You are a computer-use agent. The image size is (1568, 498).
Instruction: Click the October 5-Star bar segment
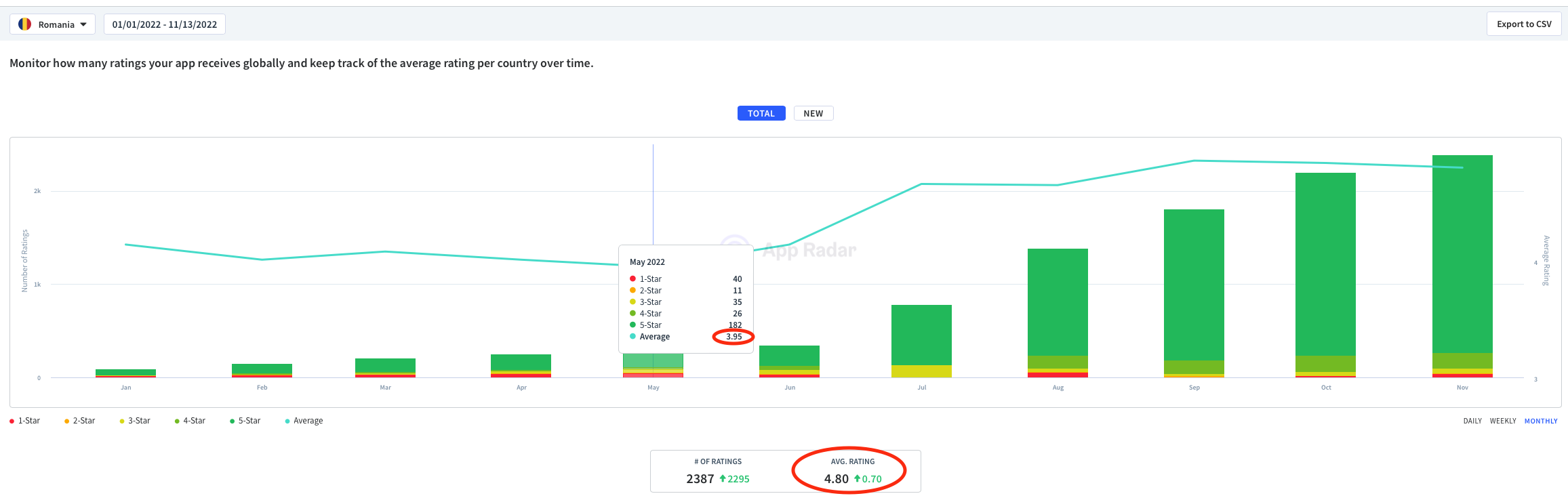click(1325, 264)
